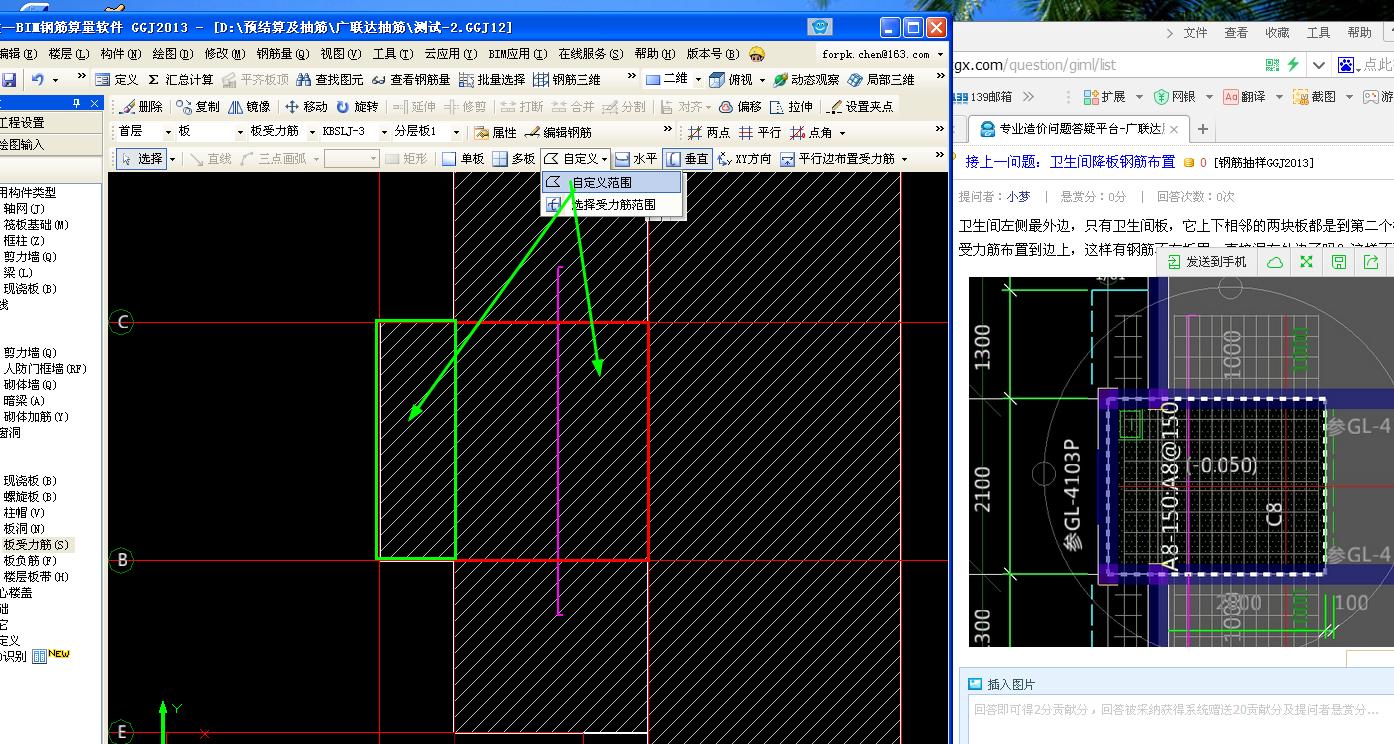Click the smiley face feedback icon
Viewport: 1394px width, 744px height.
coord(757,54)
